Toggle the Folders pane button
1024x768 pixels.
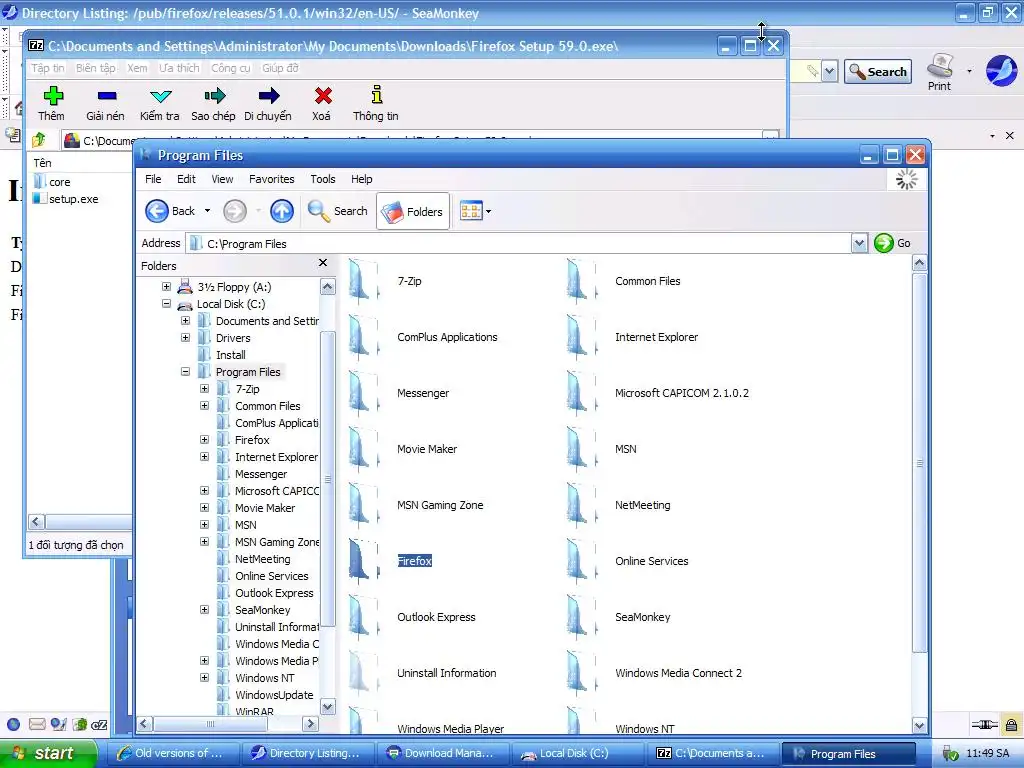pyautogui.click(x=413, y=211)
